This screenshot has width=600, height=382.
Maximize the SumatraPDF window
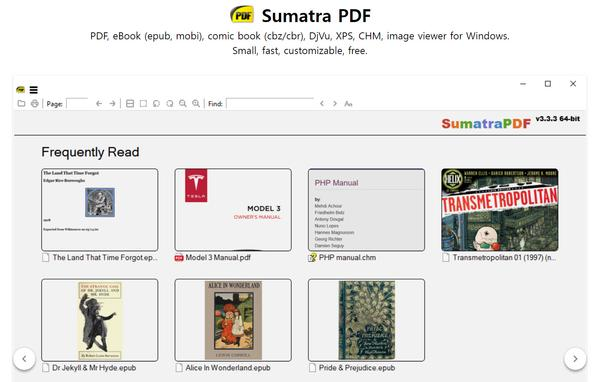click(548, 84)
